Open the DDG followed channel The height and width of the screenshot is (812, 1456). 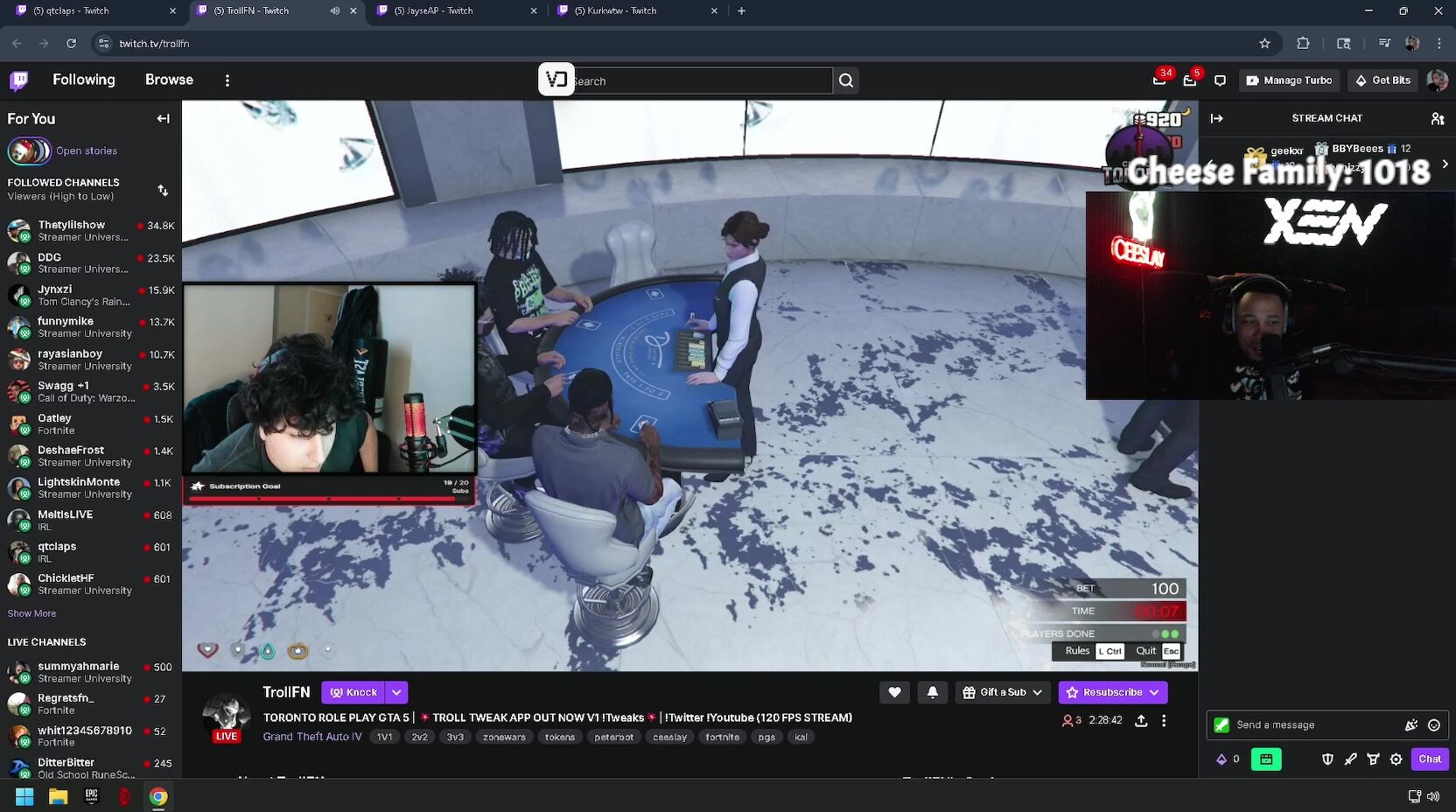pyautogui.click(x=91, y=263)
